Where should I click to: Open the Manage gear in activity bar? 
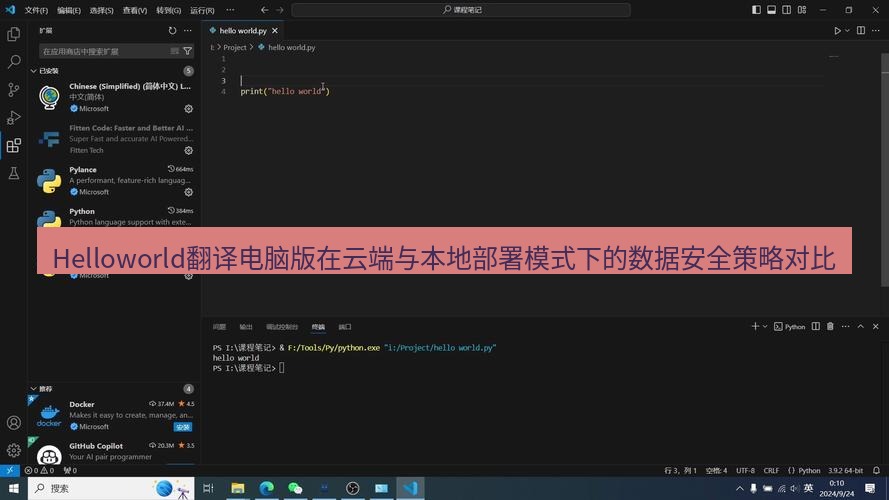(x=14, y=451)
